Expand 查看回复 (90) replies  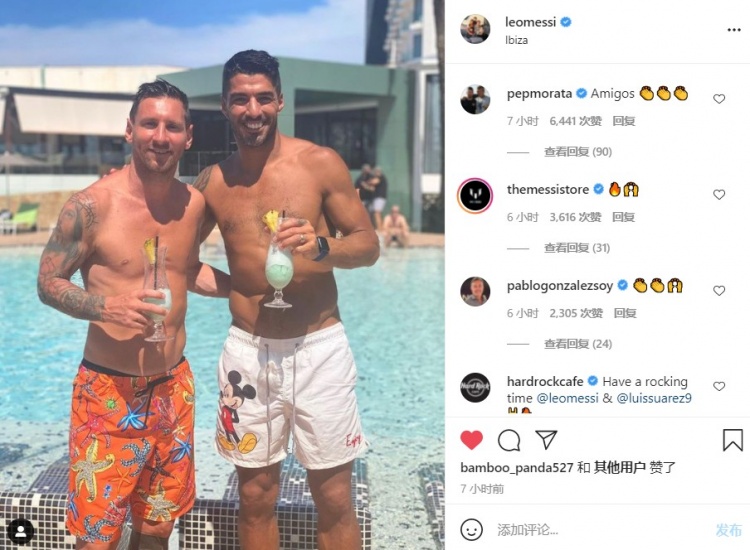click(578, 152)
